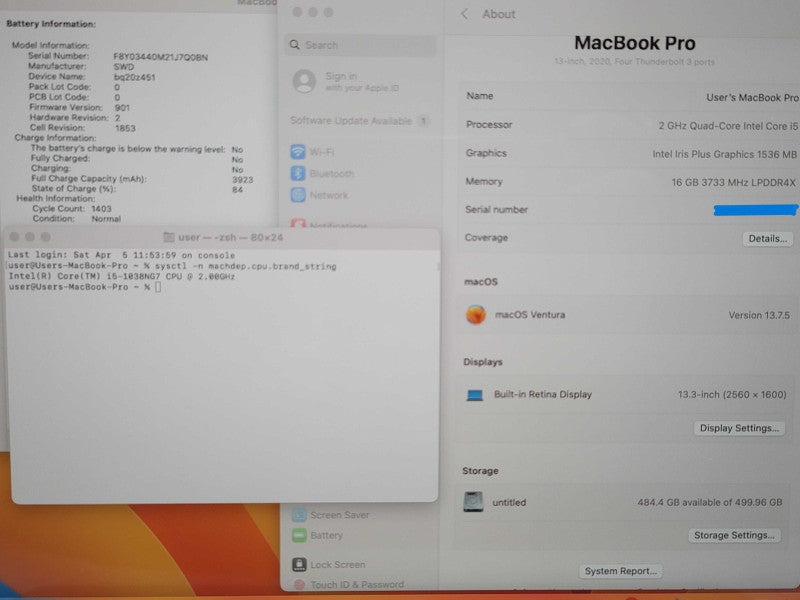Click the State of Charge value 84

(237, 190)
